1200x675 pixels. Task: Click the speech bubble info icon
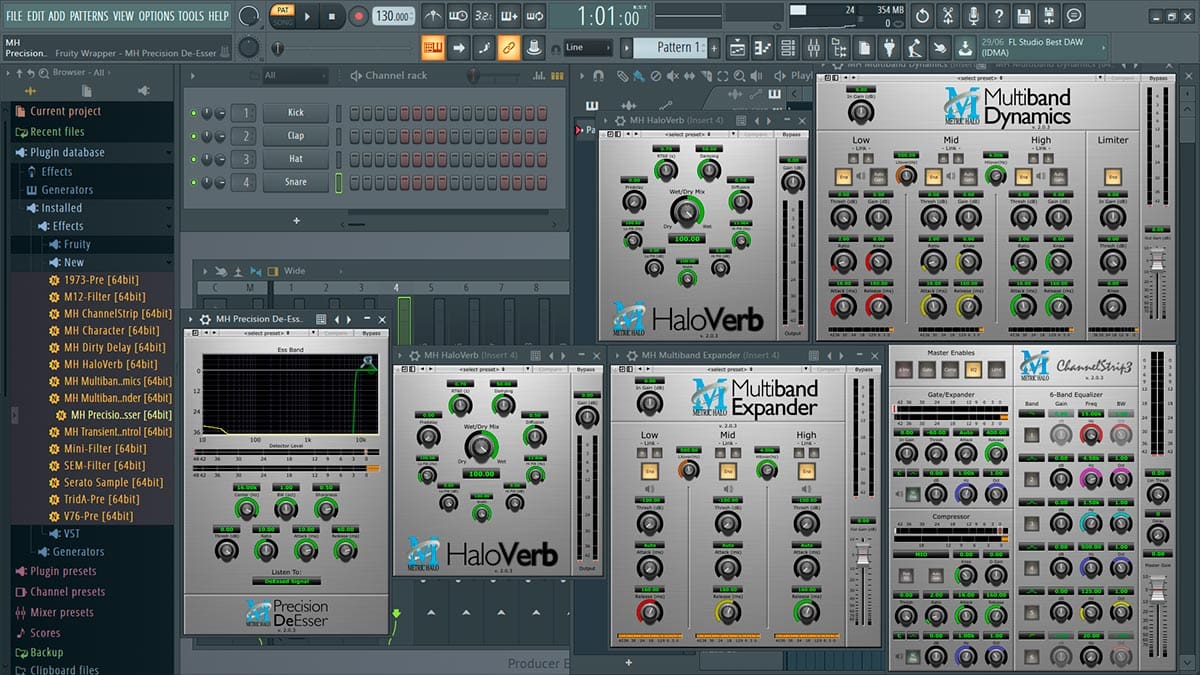[x=1074, y=16]
